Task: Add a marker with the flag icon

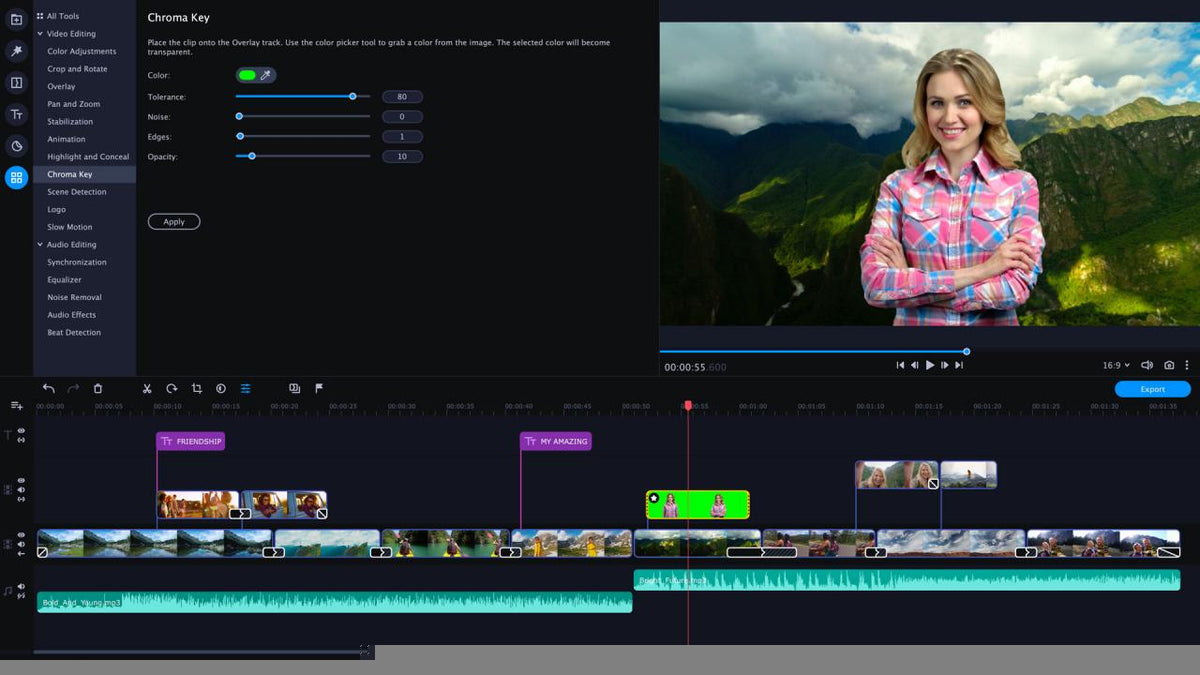Action: 319,388
